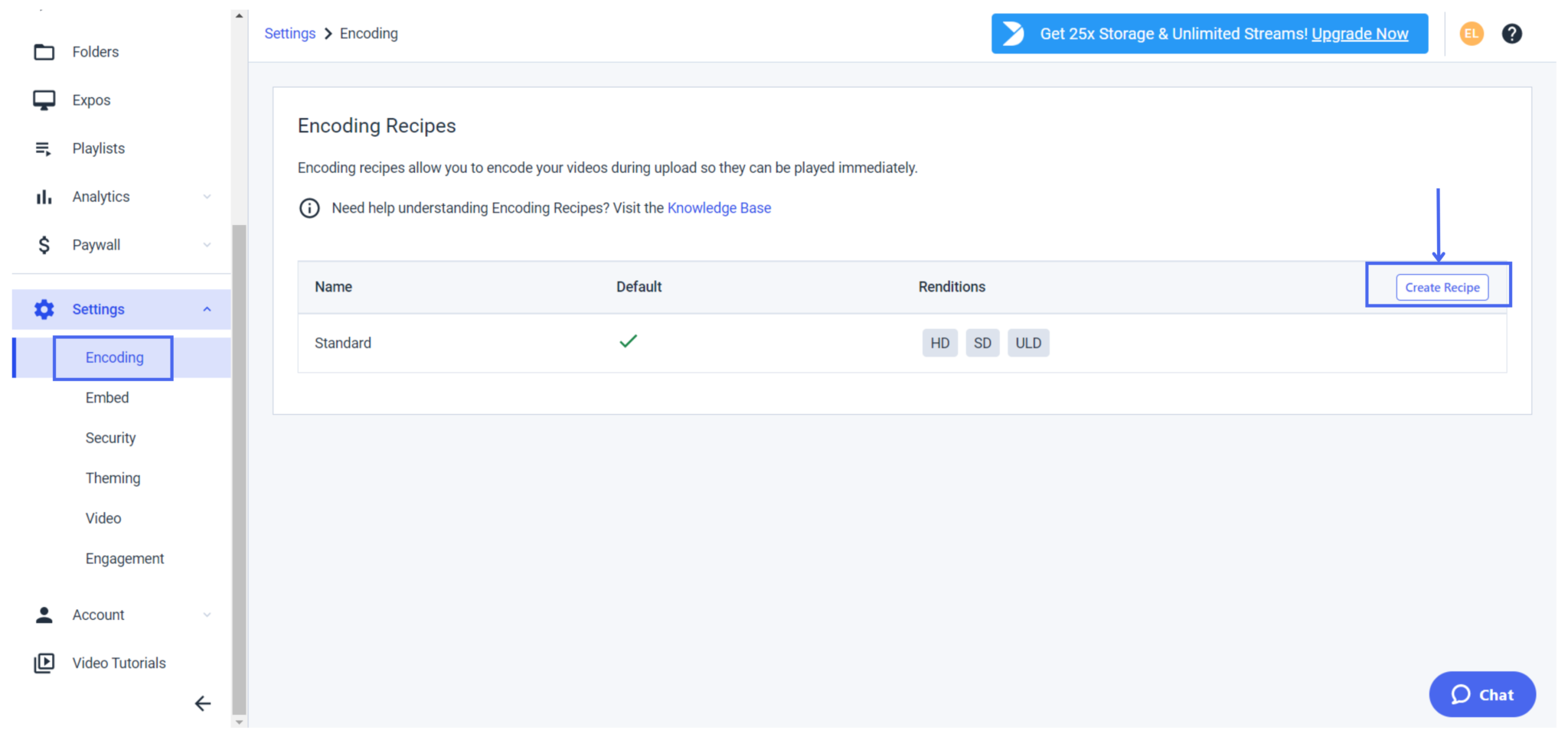This screenshot has width=1568, height=737.
Task: Click the Default column header
Action: click(x=639, y=287)
